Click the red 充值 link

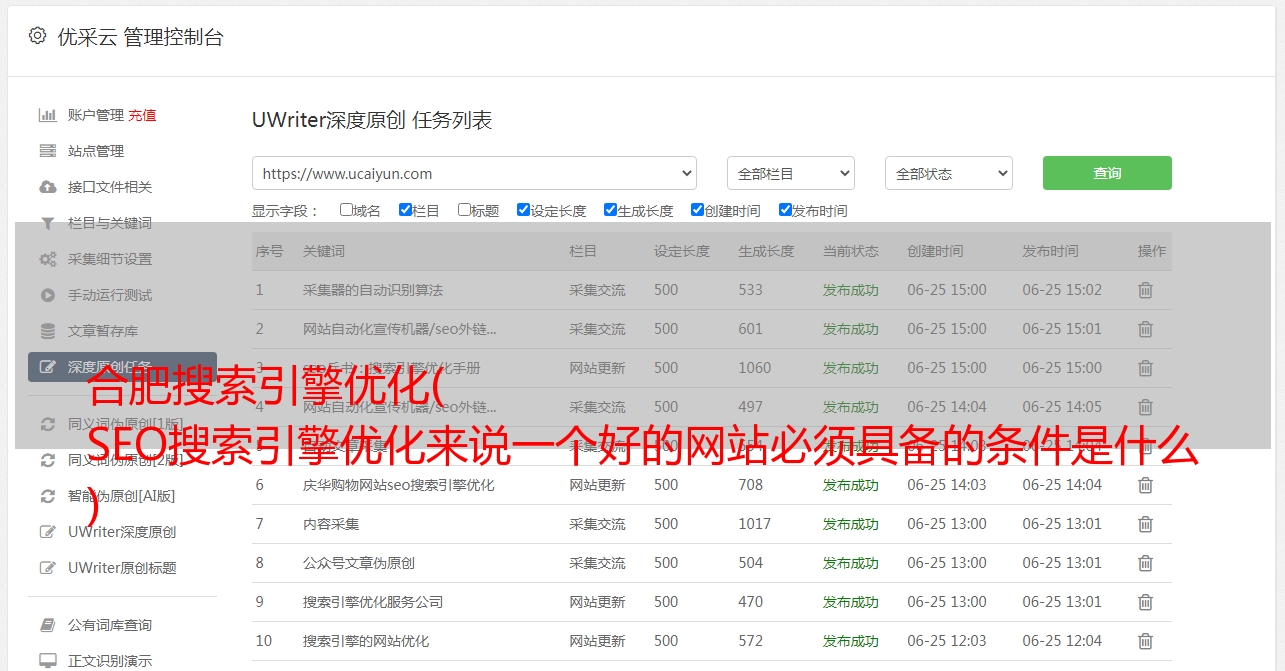point(142,115)
